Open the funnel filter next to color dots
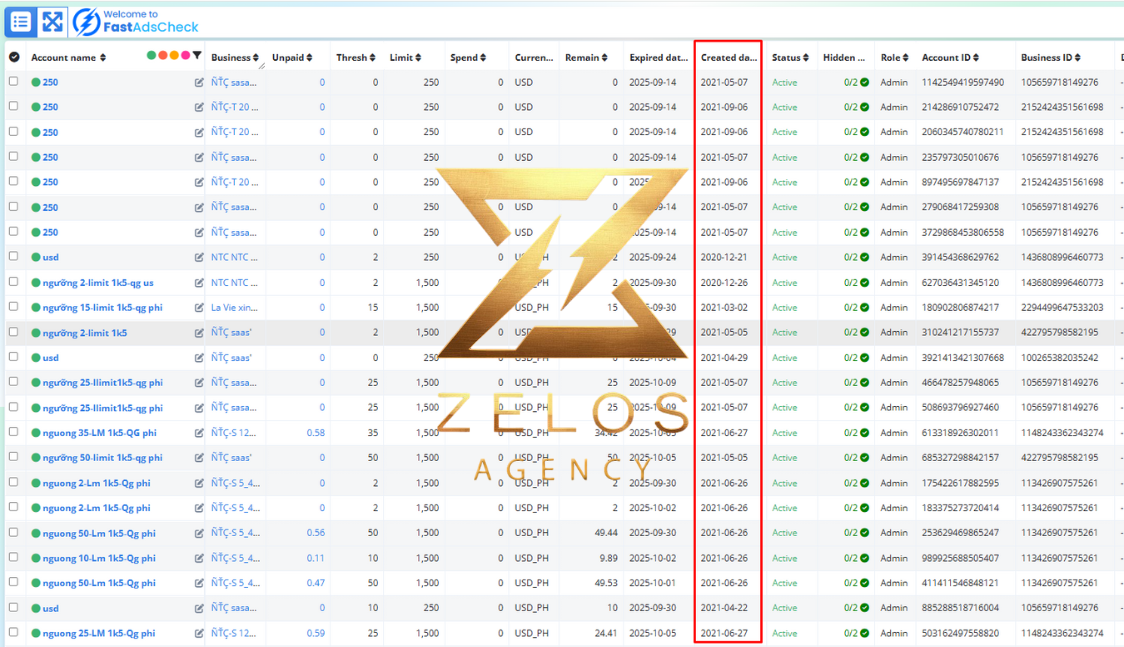 (x=197, y=55)
